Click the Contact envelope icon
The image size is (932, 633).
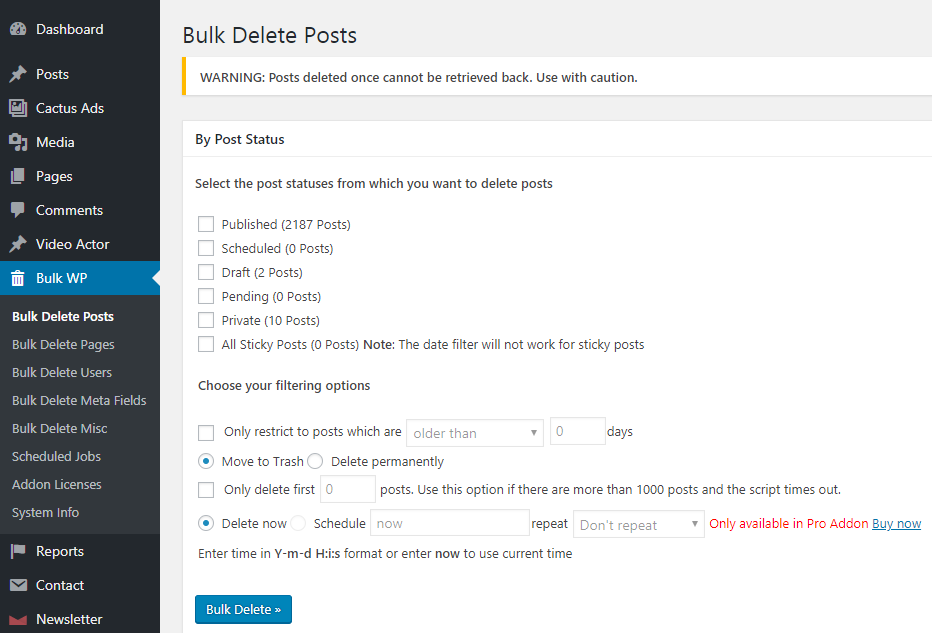pyautogui.click(x=18, y=585)
